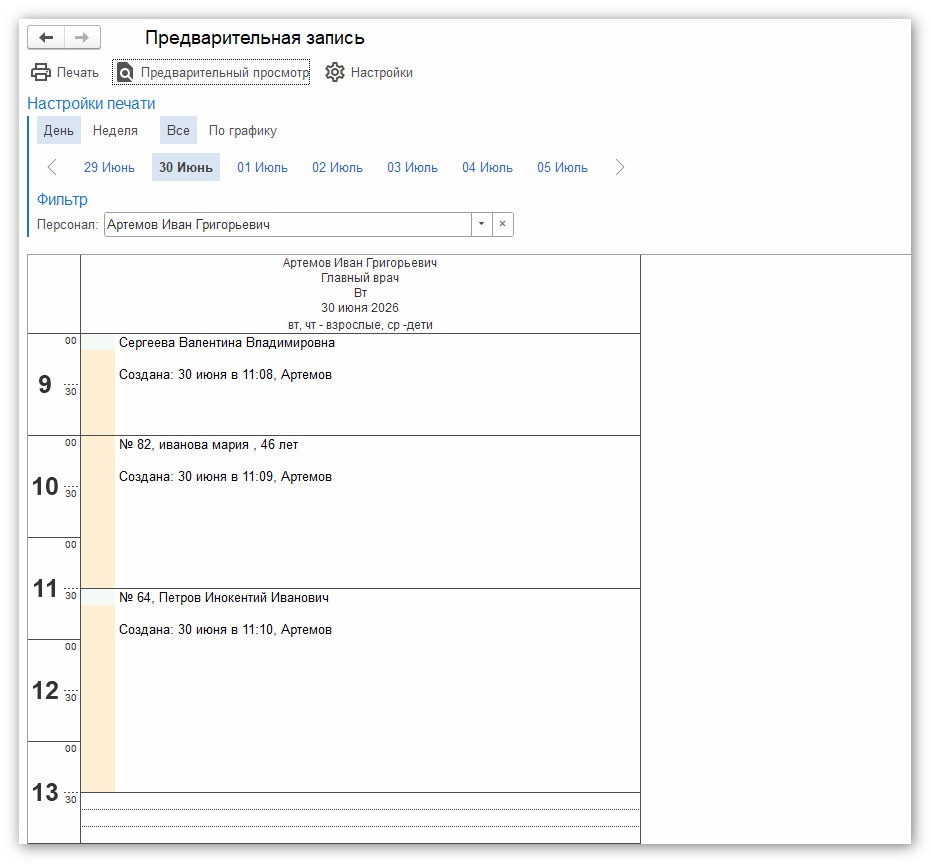Image resolution: width=931 pixels, height=864 pixels.
Task: Open Настройки gear settings
Action: click(x=369, y=72)
